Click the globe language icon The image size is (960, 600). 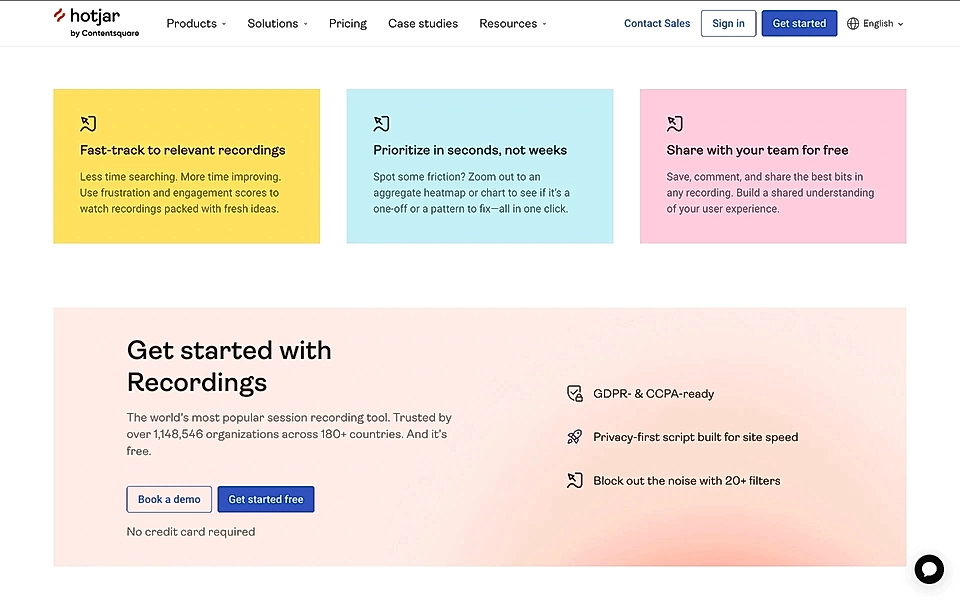coord(853,22)
